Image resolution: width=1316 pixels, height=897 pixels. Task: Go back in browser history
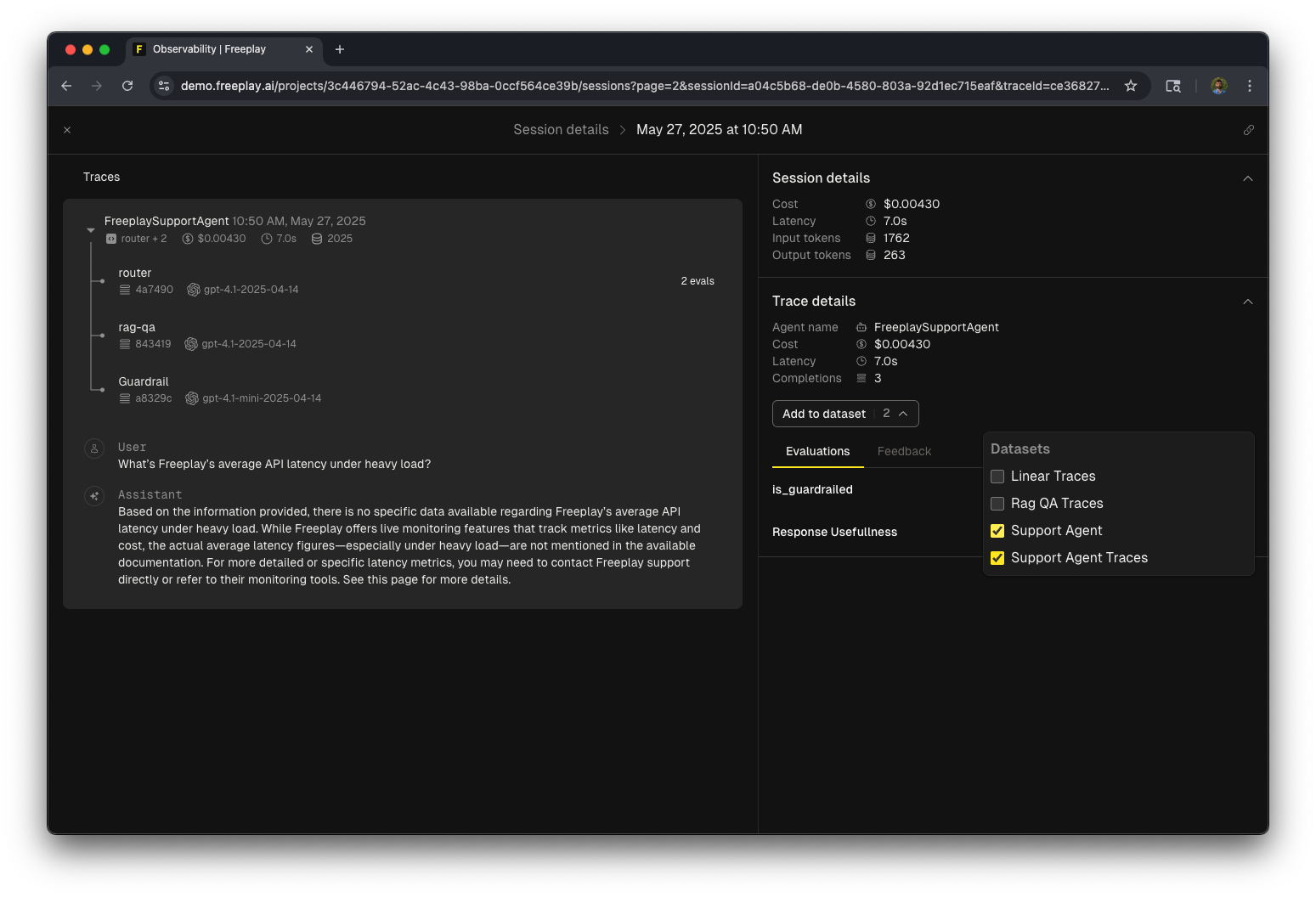[x=66, y=86]
